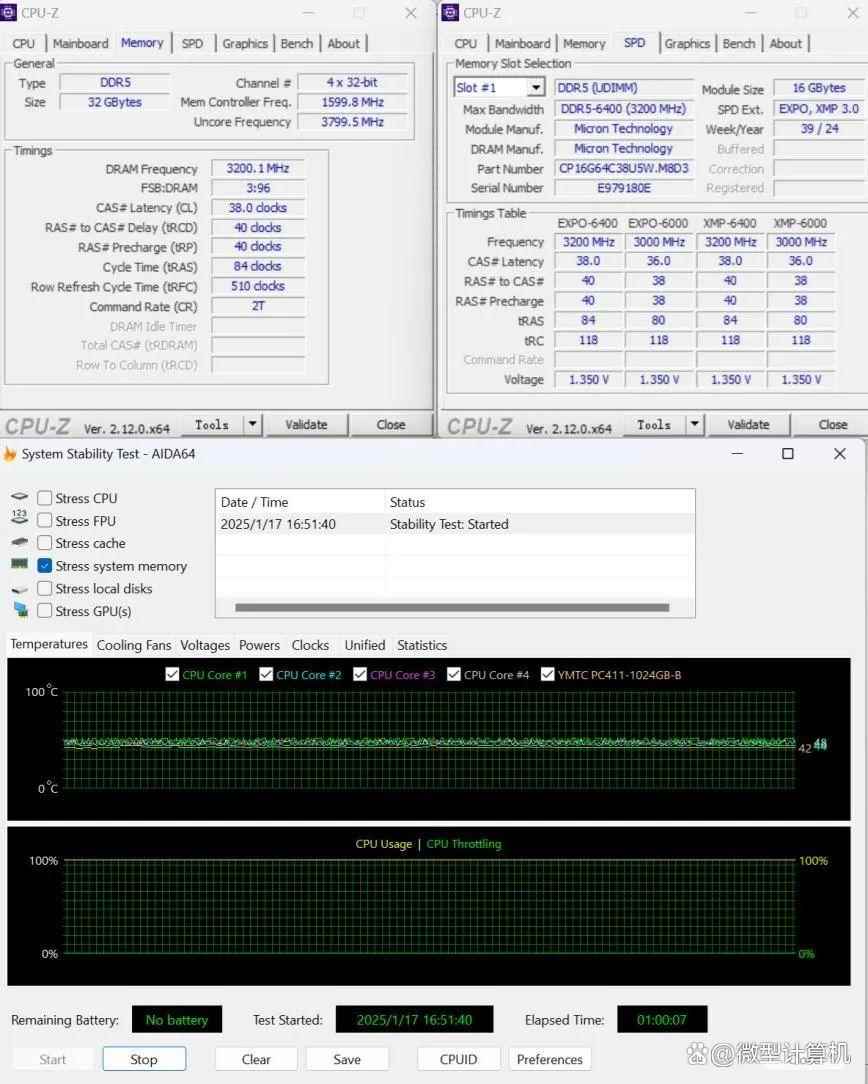The width and height of the screenshot is (868, 1084).
Task: Open Graphics tab in left CPU-Z window
Action: pos(245,43)
